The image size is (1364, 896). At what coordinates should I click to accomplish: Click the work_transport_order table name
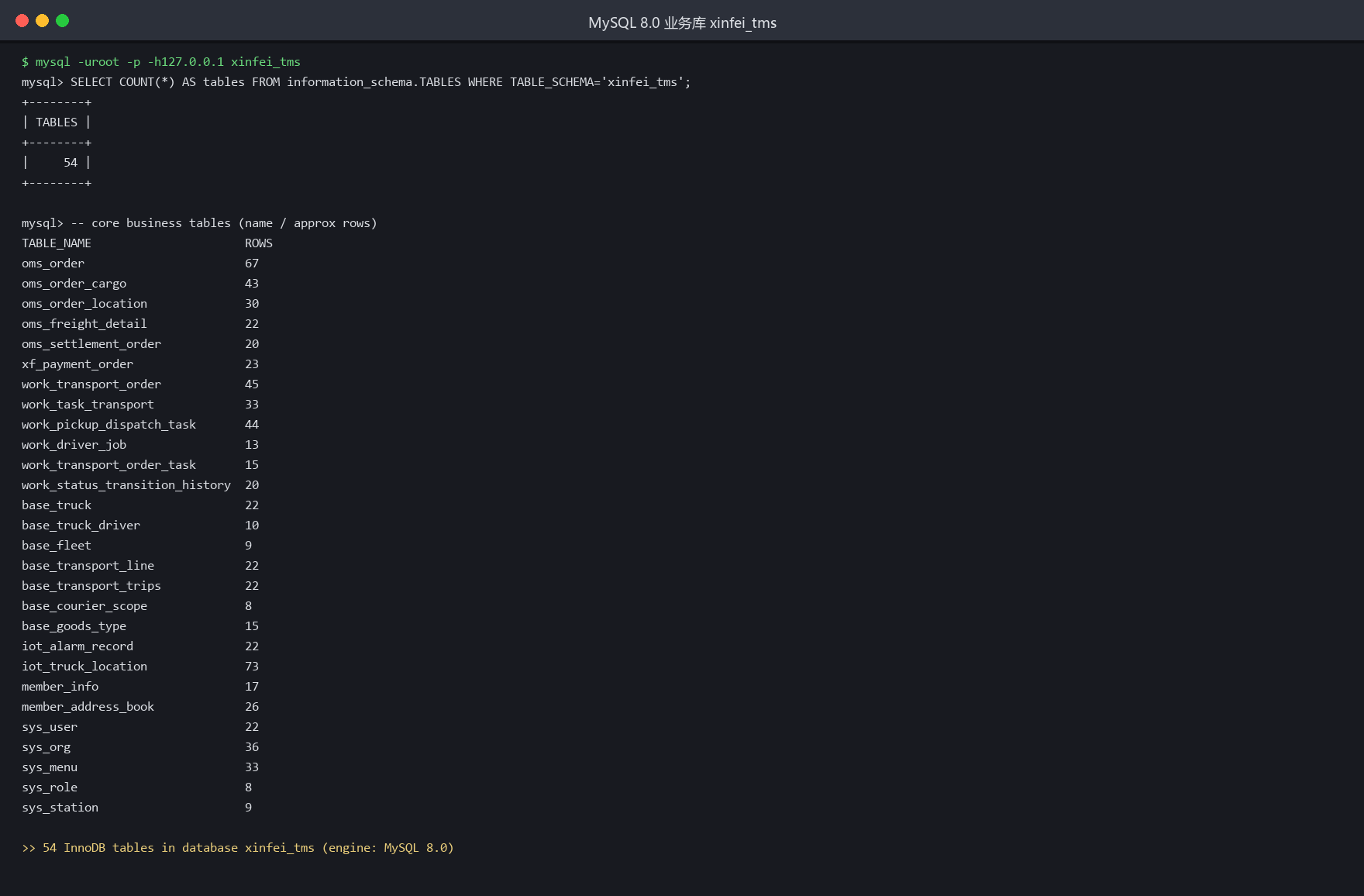(91, 384)
